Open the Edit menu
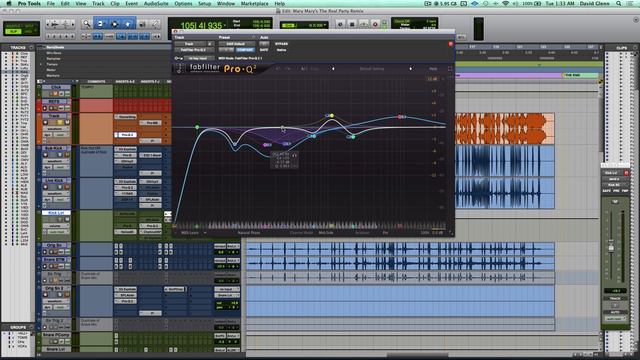This screenshot has width=640, height=360. pos(65,3)
